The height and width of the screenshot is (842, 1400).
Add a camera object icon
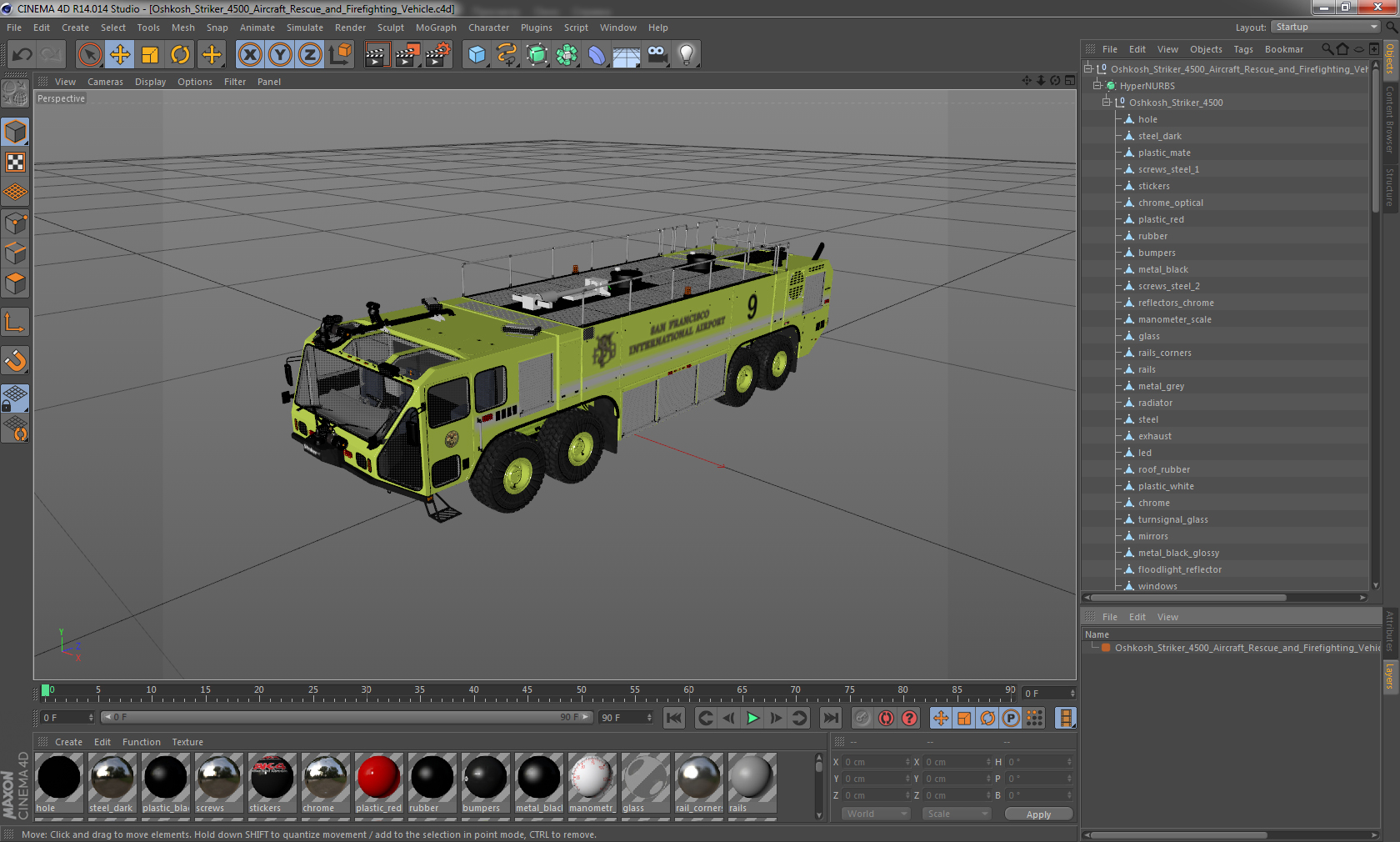coord(657,55)
